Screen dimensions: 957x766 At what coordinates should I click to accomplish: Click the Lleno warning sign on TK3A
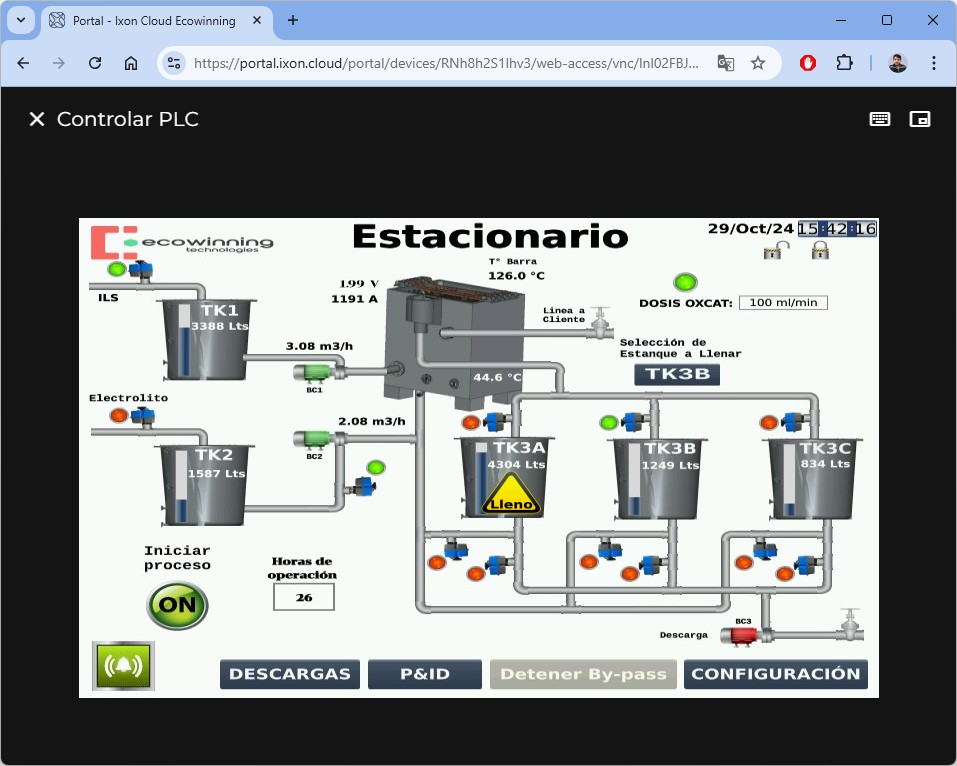pyautogui.click(x=511, y=497)
